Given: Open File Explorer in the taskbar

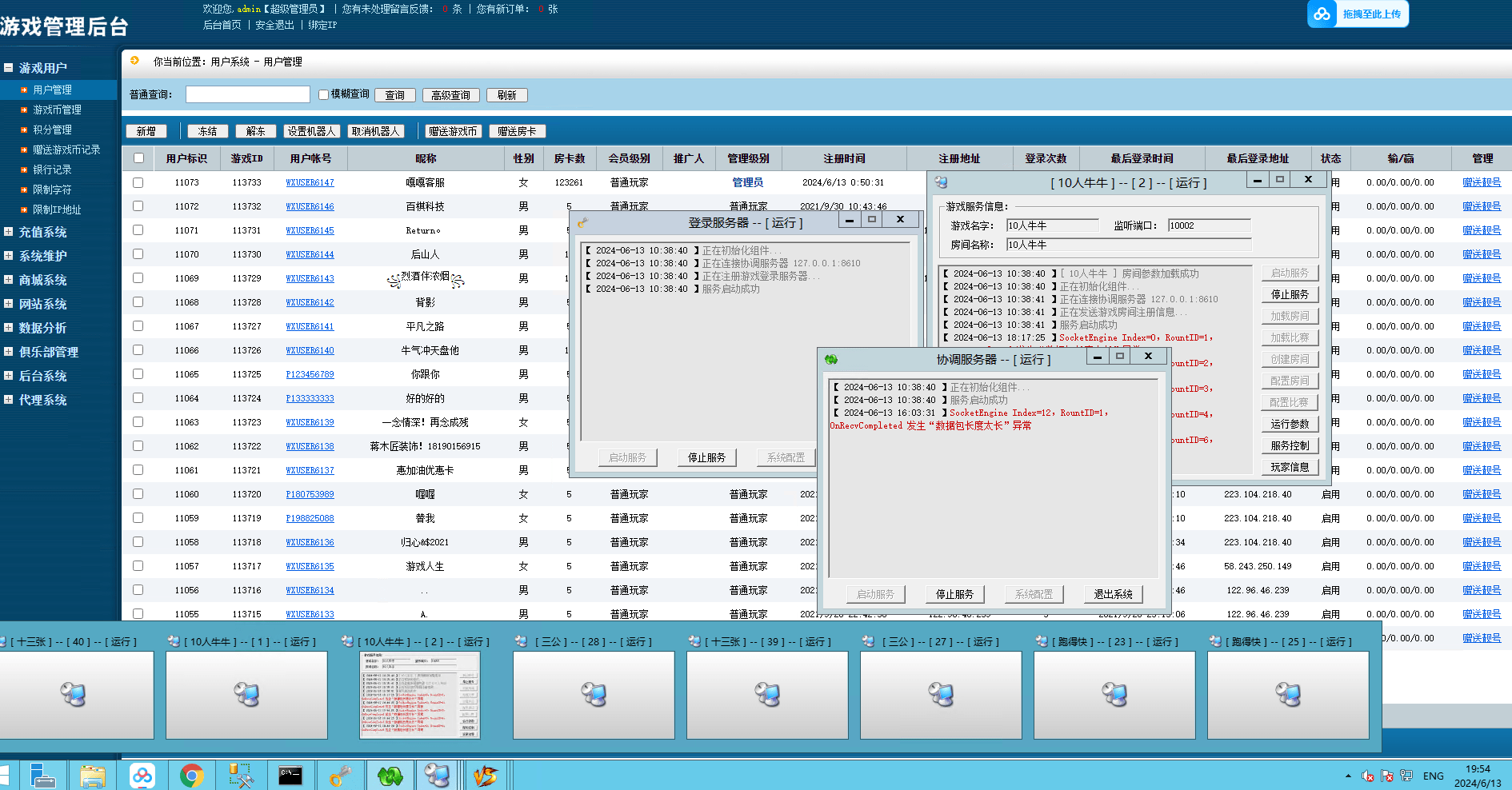Looking at the screenshot, I should click(92, 775).
